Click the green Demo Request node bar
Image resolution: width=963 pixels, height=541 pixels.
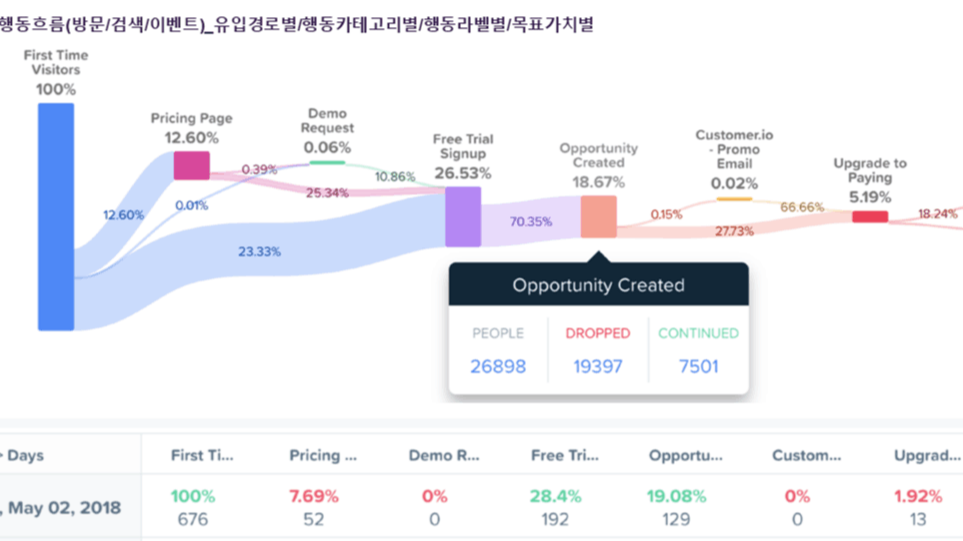tap(328, 162)
